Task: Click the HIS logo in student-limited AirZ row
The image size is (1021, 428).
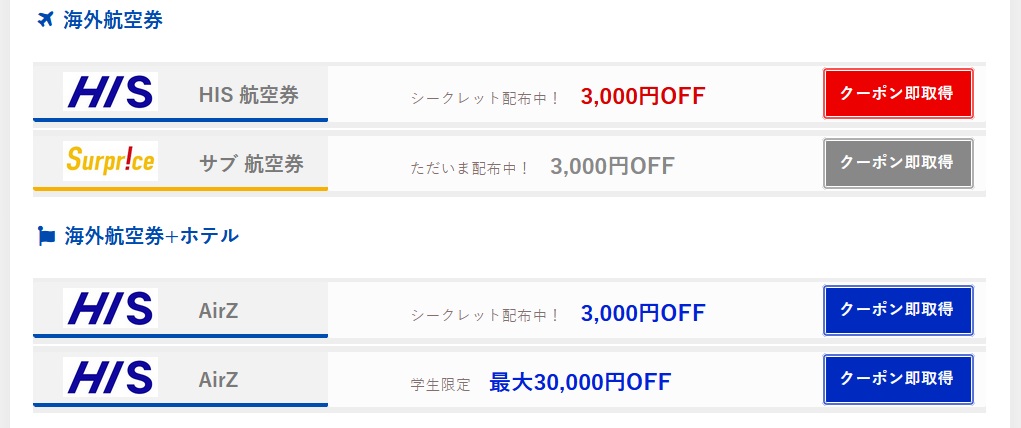Action: pyautogui.click(x=110, y=378)
